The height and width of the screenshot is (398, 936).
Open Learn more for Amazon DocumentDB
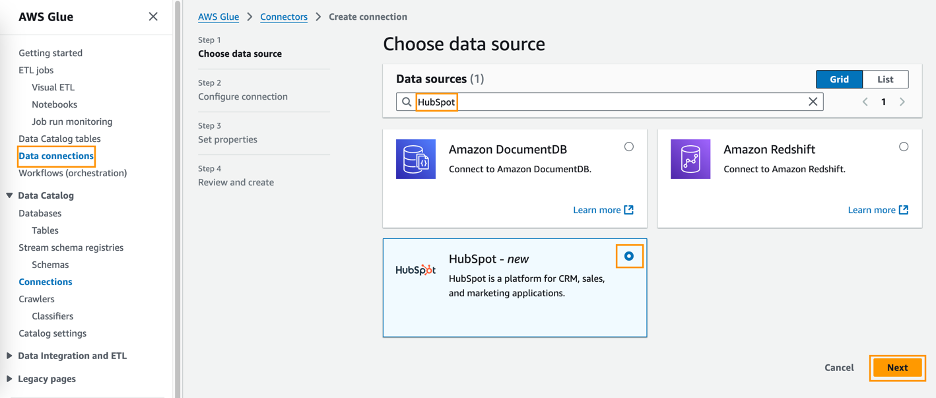pyautogui.click(x=597, y=210)
